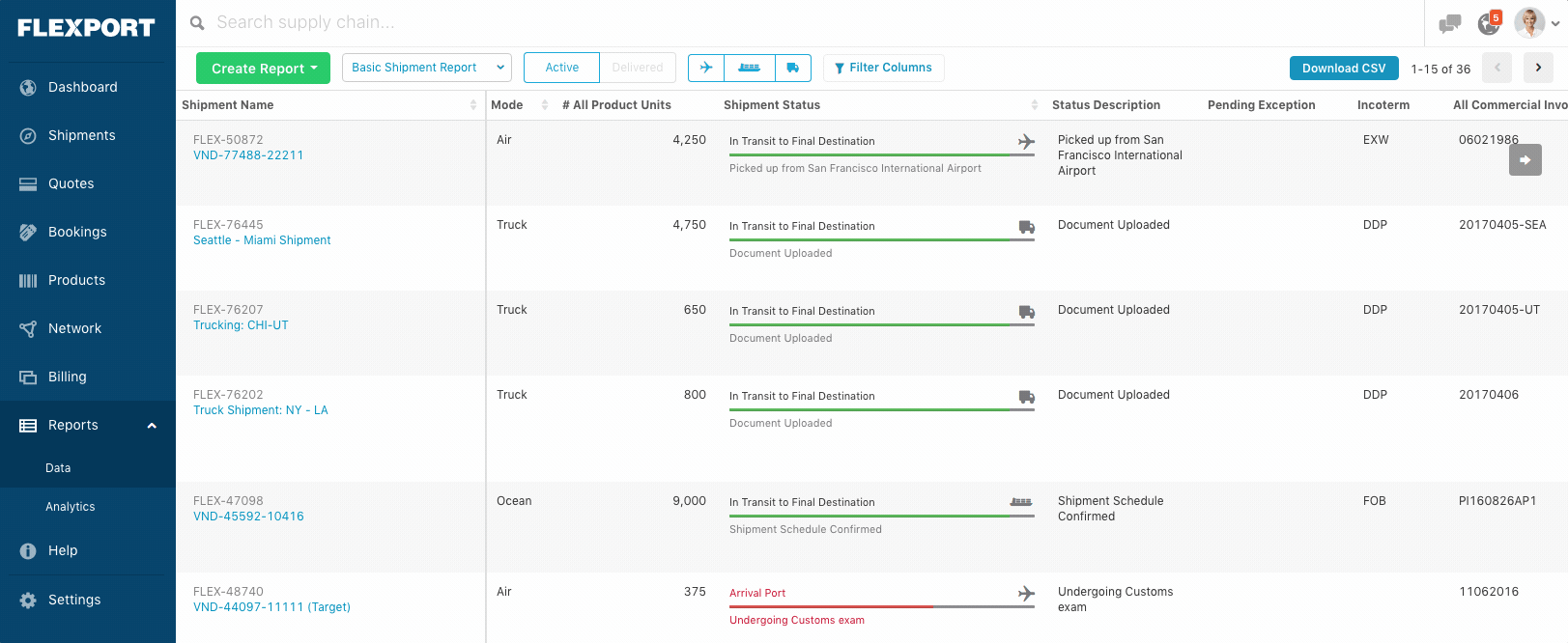1568x643 pixels.
Task: Filter shipments by air mode icon
Action: (706, 68)
